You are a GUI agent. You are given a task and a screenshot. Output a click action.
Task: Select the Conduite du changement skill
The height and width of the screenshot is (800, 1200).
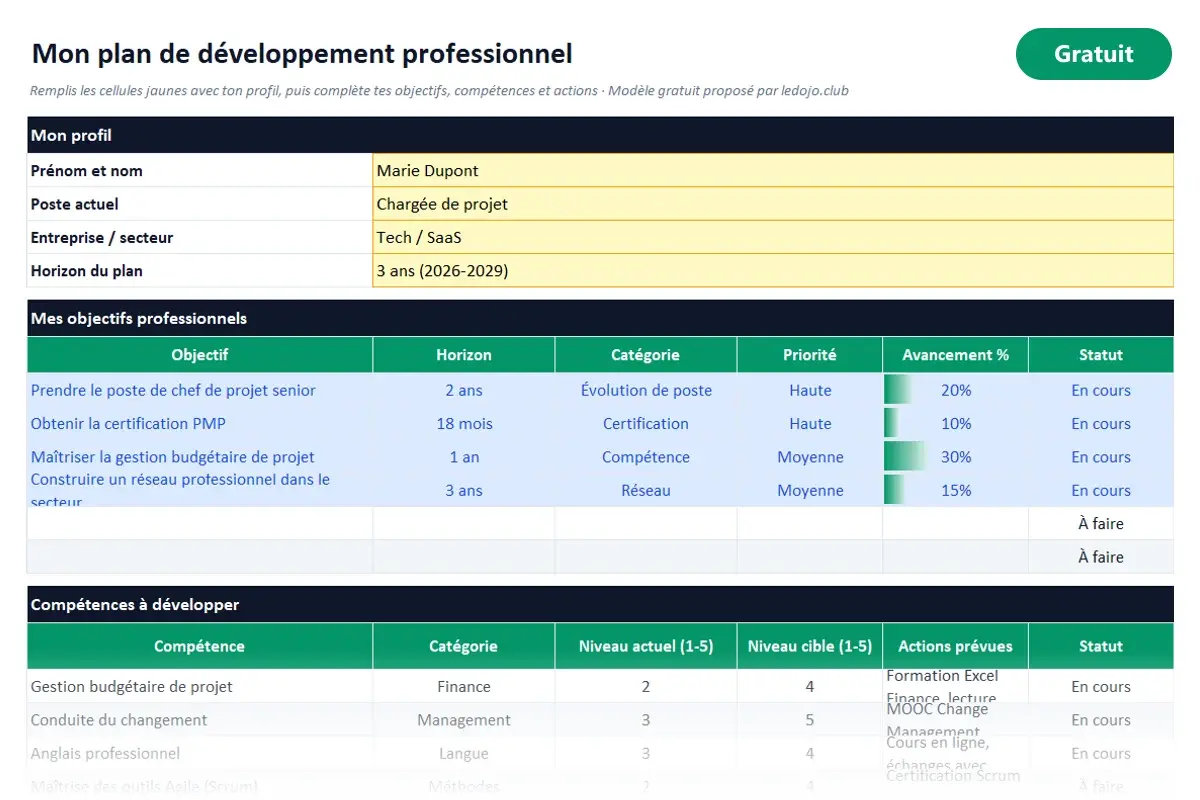pos(200,720)
